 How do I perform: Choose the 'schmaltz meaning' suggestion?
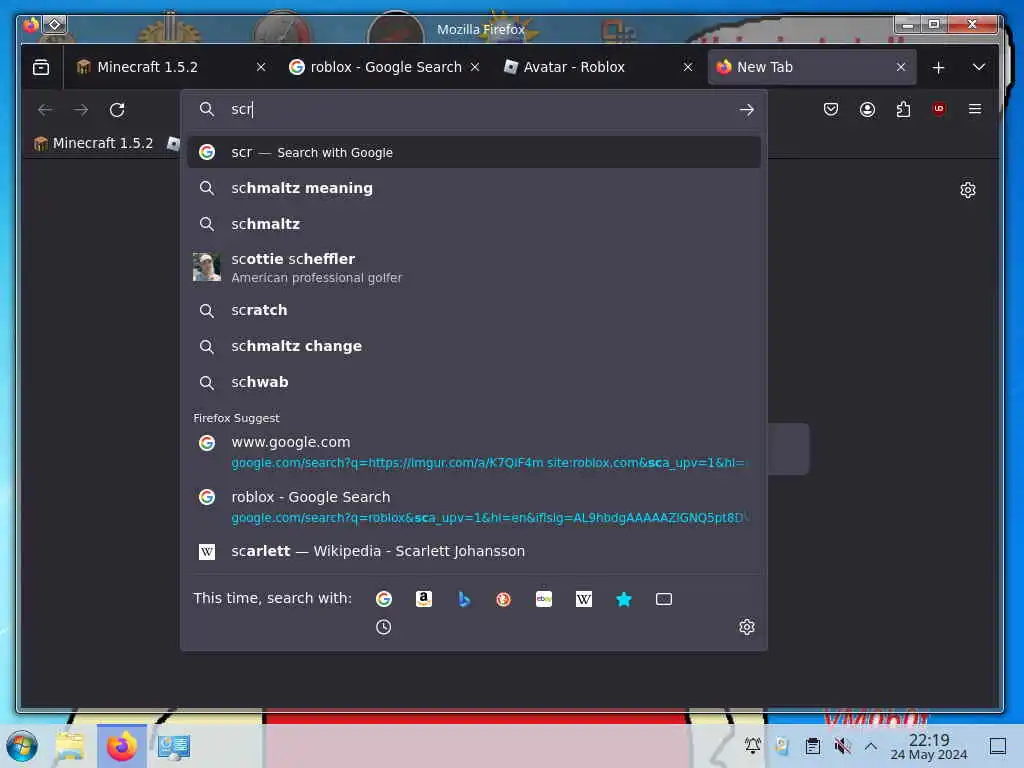pyautogui.click(x=474, y=188)
